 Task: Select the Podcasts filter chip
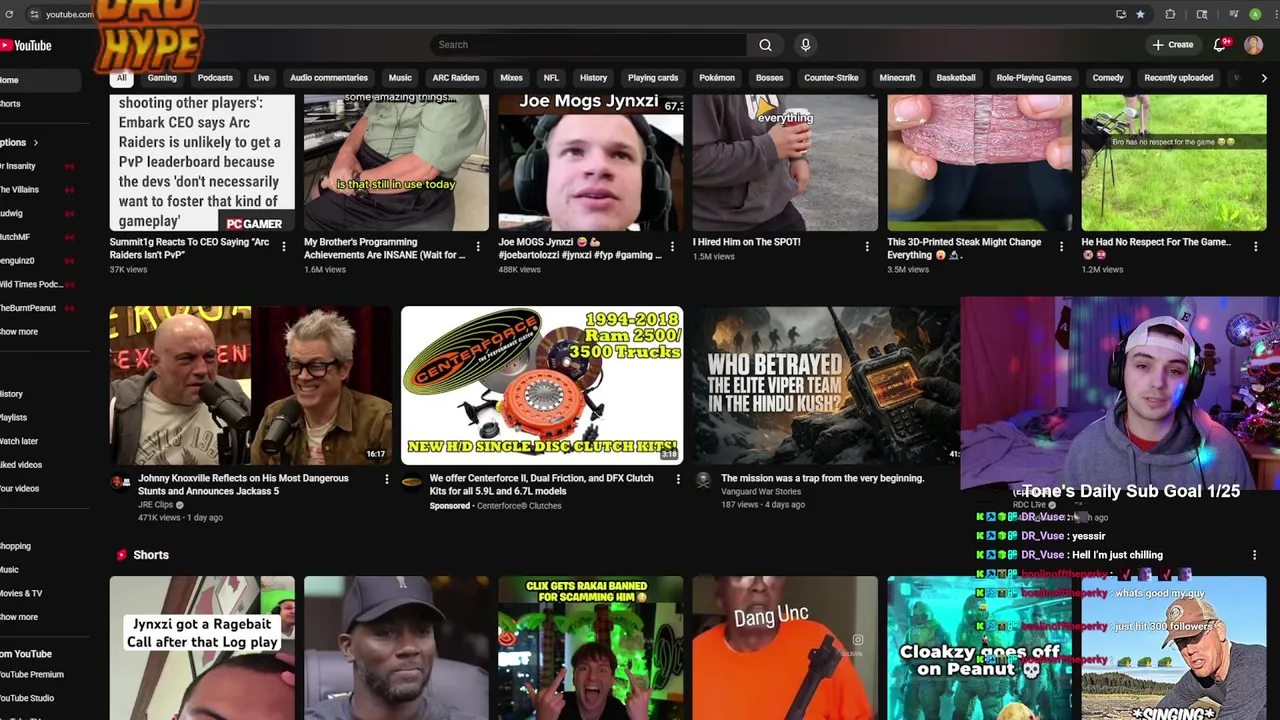[215, 78]
